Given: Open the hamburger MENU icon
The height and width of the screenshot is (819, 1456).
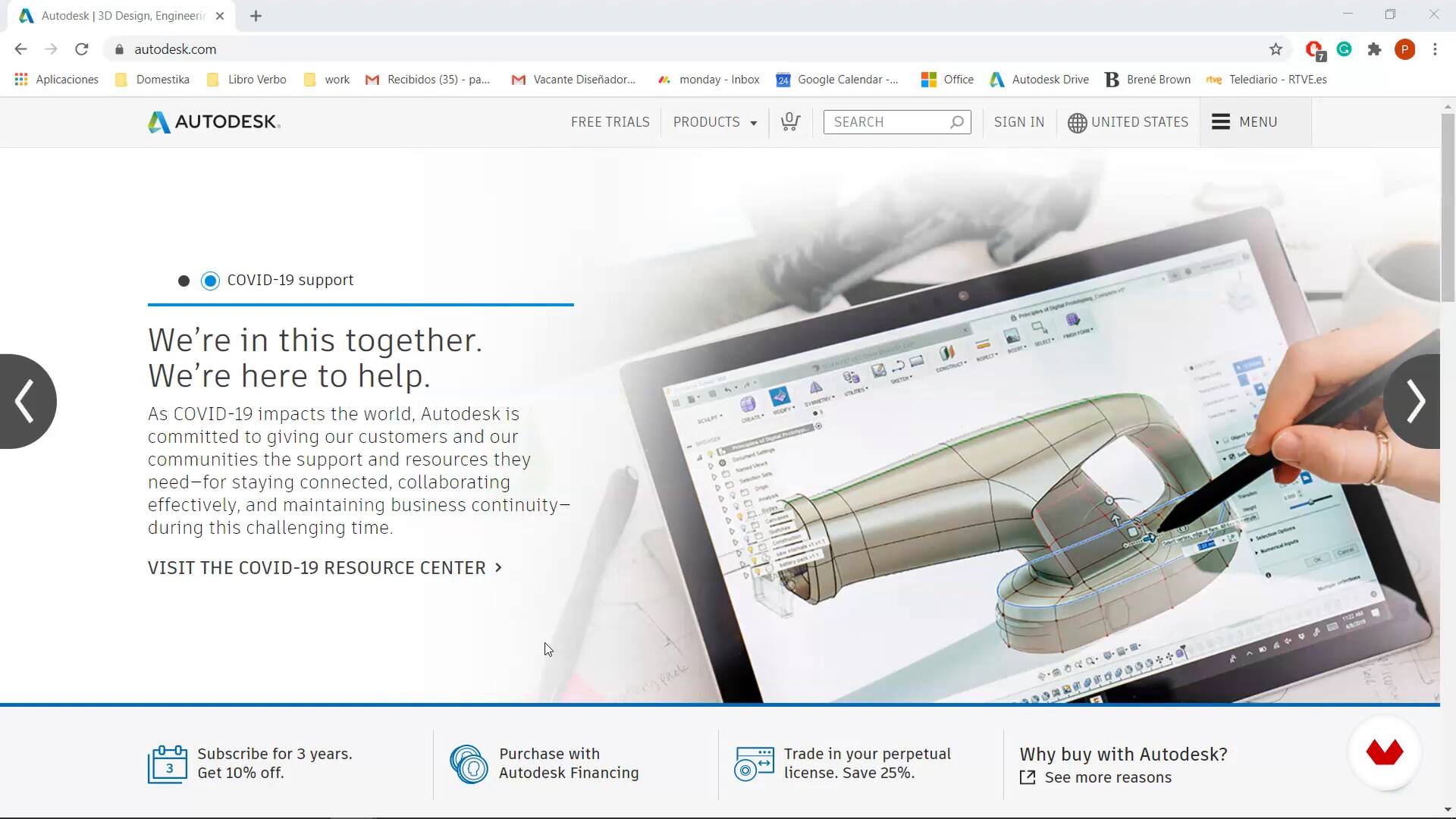Looking at the screenshot, I should click(1221, 122).
